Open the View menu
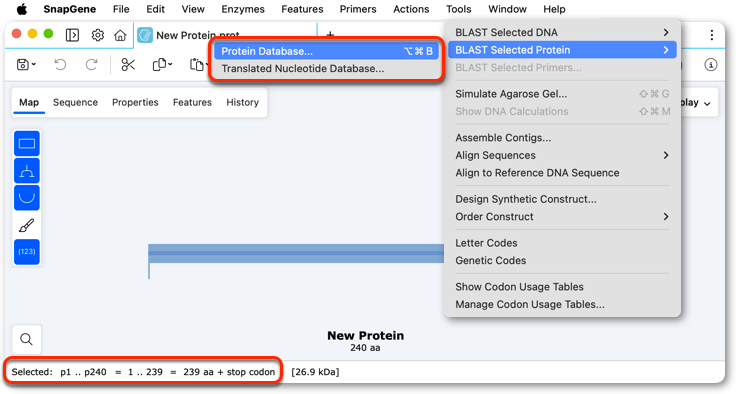The image size is (736, 394). (x=193, y=9)
